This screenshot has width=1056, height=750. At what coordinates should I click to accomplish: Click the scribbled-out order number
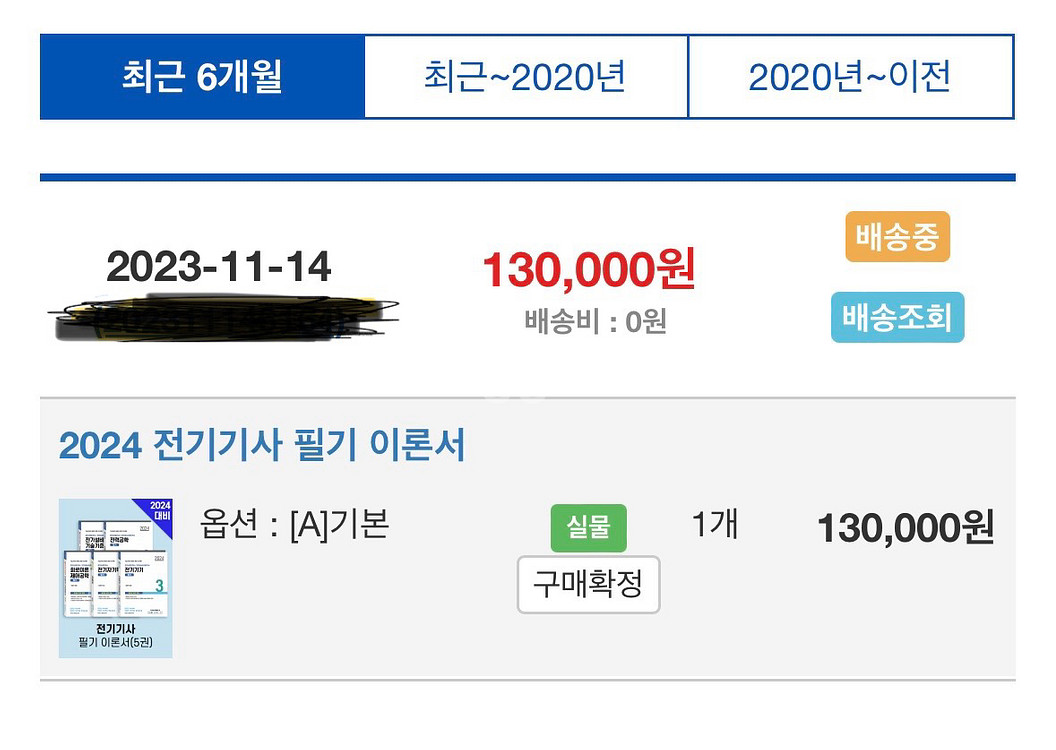pyautogui.click(x=220, y=316)
